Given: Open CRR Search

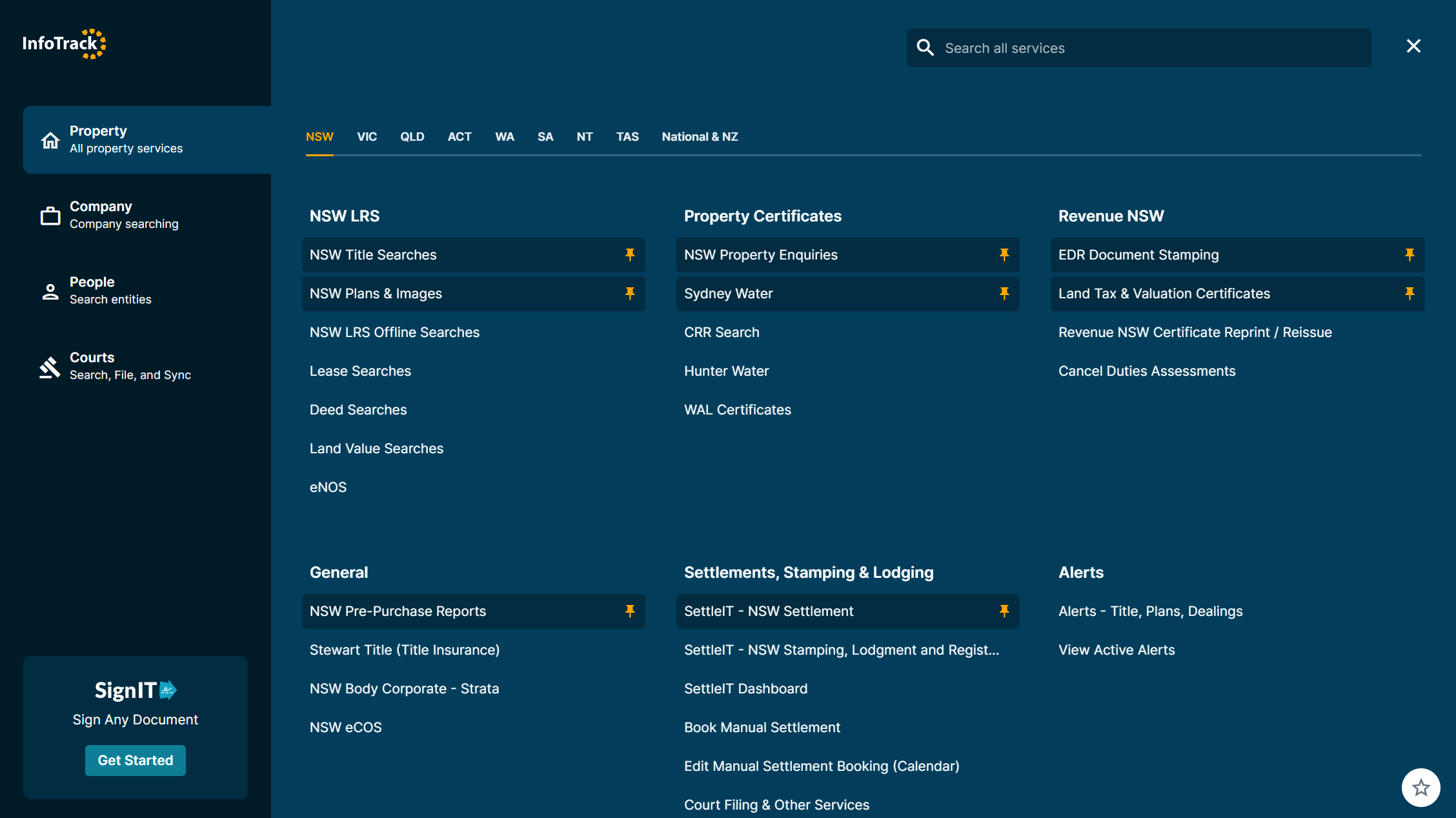Looking at the screenshot, I should click(x=722, y=332).
